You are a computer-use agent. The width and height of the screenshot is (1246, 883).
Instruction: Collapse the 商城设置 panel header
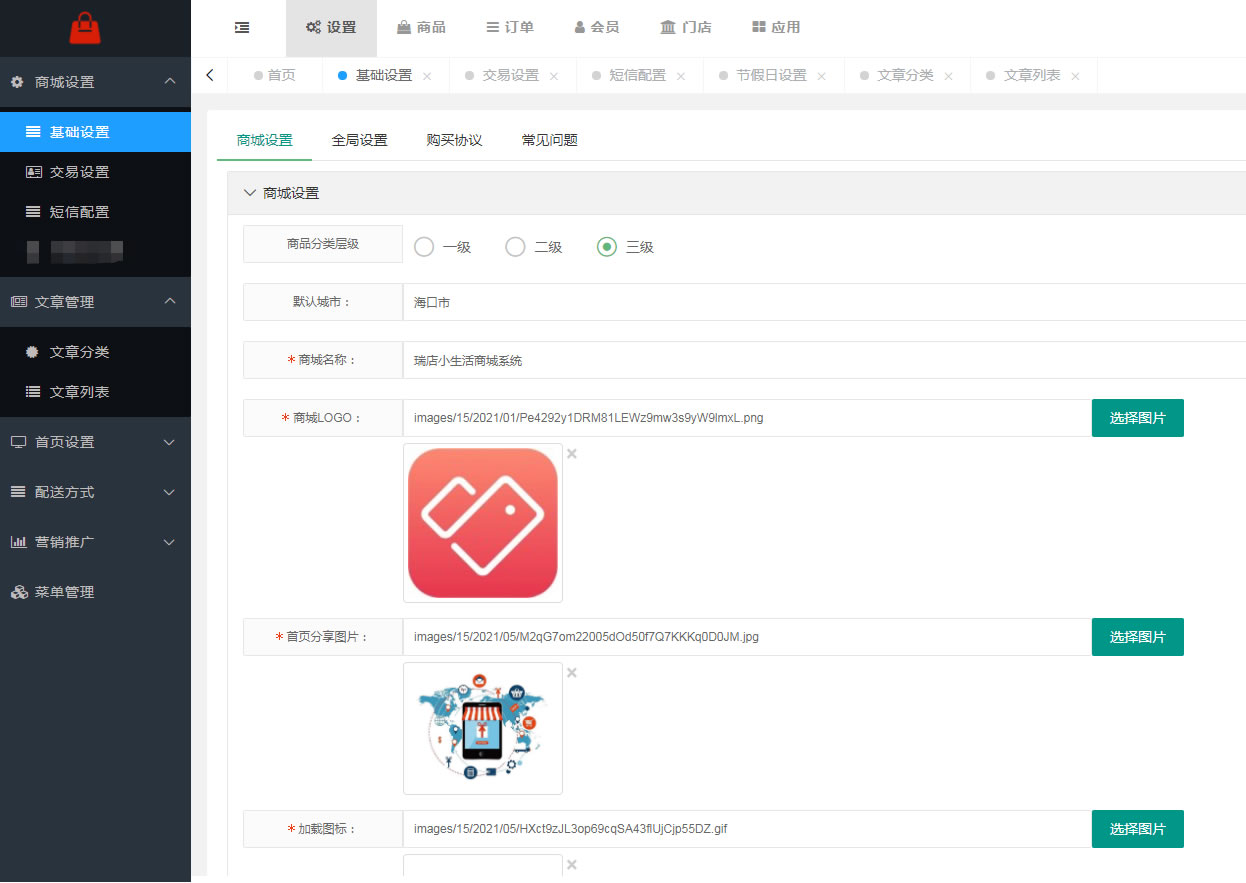[x=736, y=193]
